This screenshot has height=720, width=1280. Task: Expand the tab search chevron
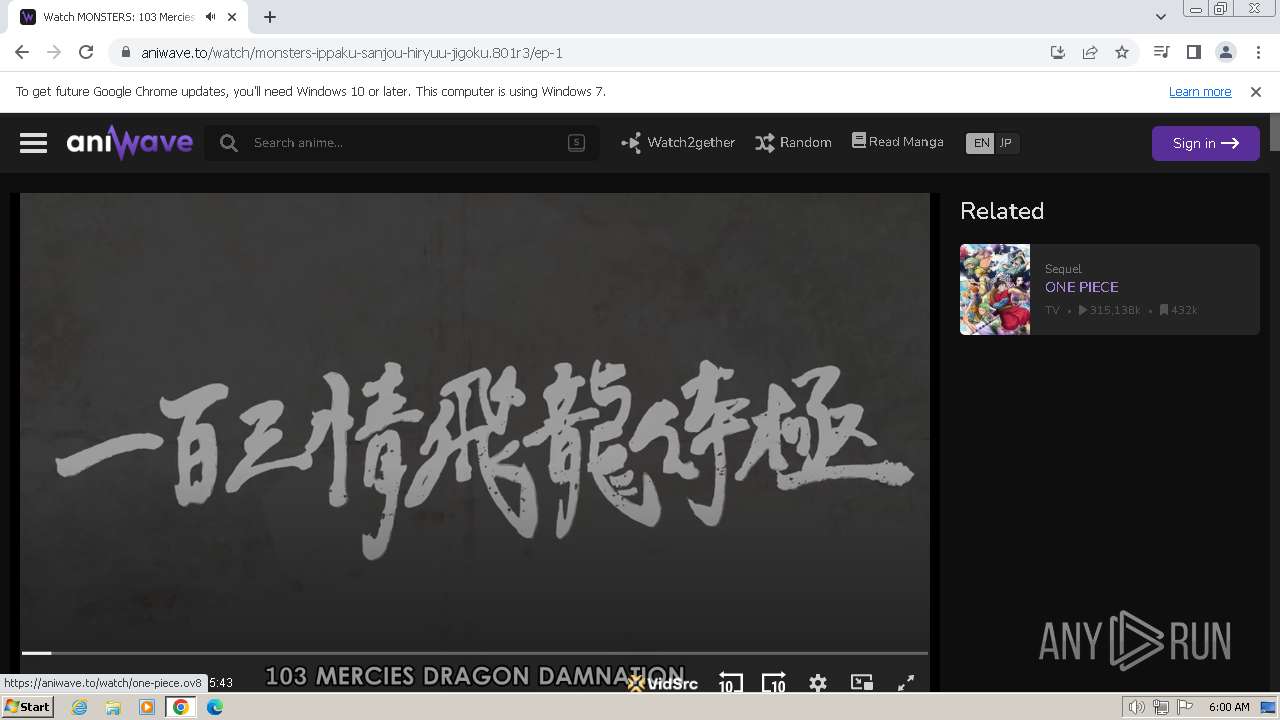click(x=1160, y=17)
